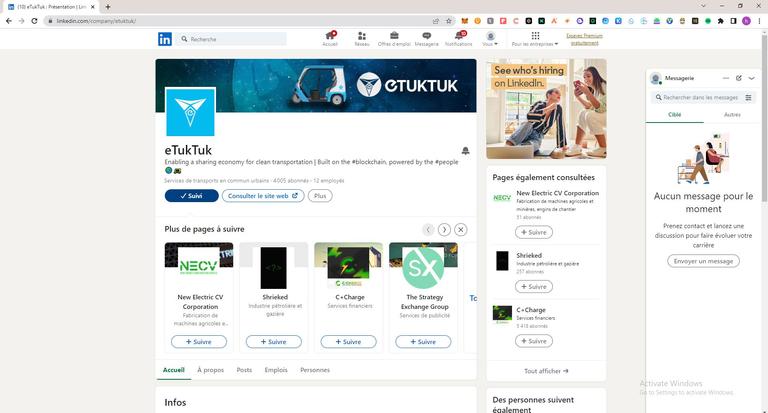The width and height of the screenshot is (768, 413).
Task: Open a new browser tab
Action: tap(108, 7)
